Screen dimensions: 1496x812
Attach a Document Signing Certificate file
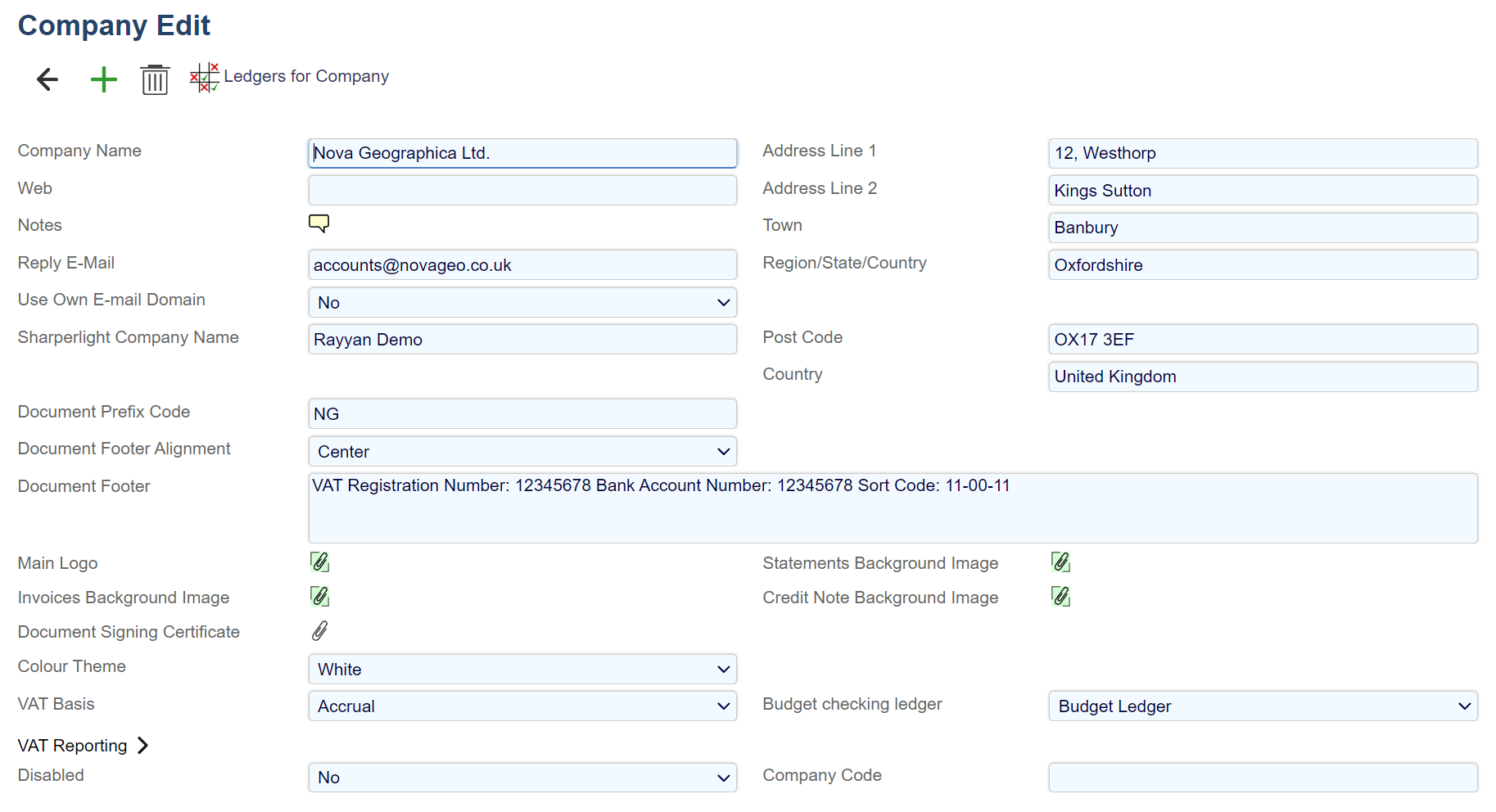pyautogui.click(x=320, y=631)
